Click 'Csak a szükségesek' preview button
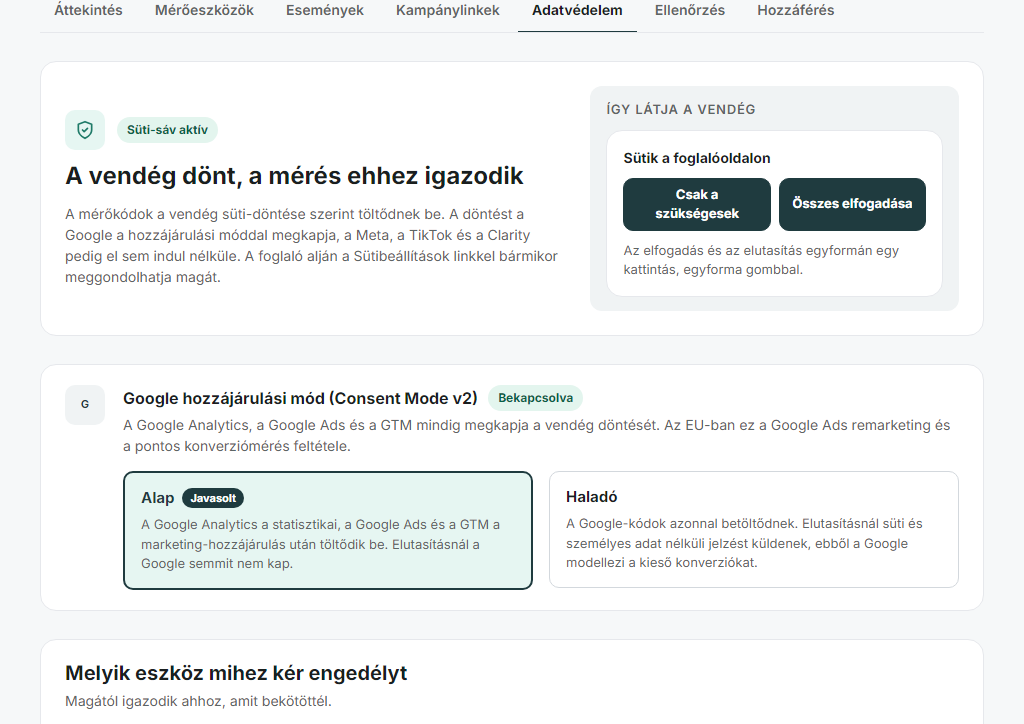This screenshot has height=724, width=1024. [697, 204]
